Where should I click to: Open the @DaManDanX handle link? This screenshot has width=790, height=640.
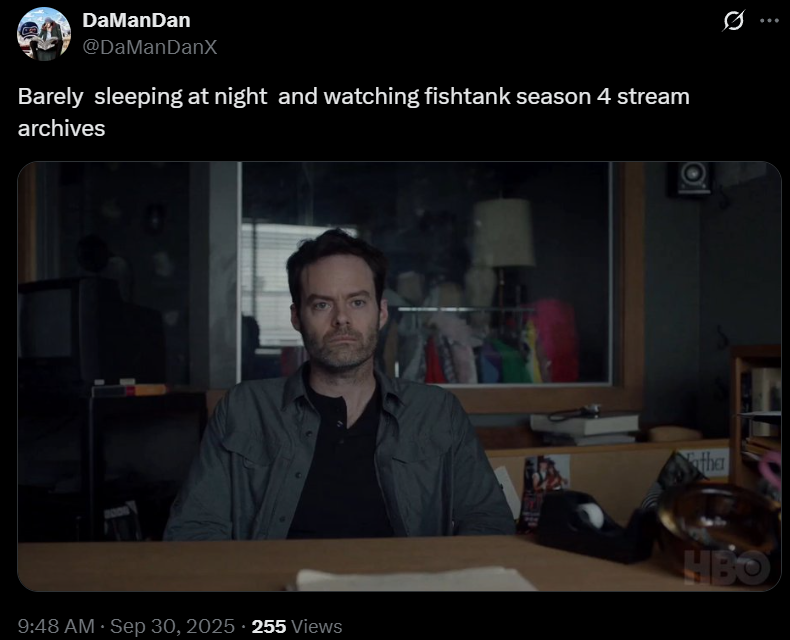point(150,47)
